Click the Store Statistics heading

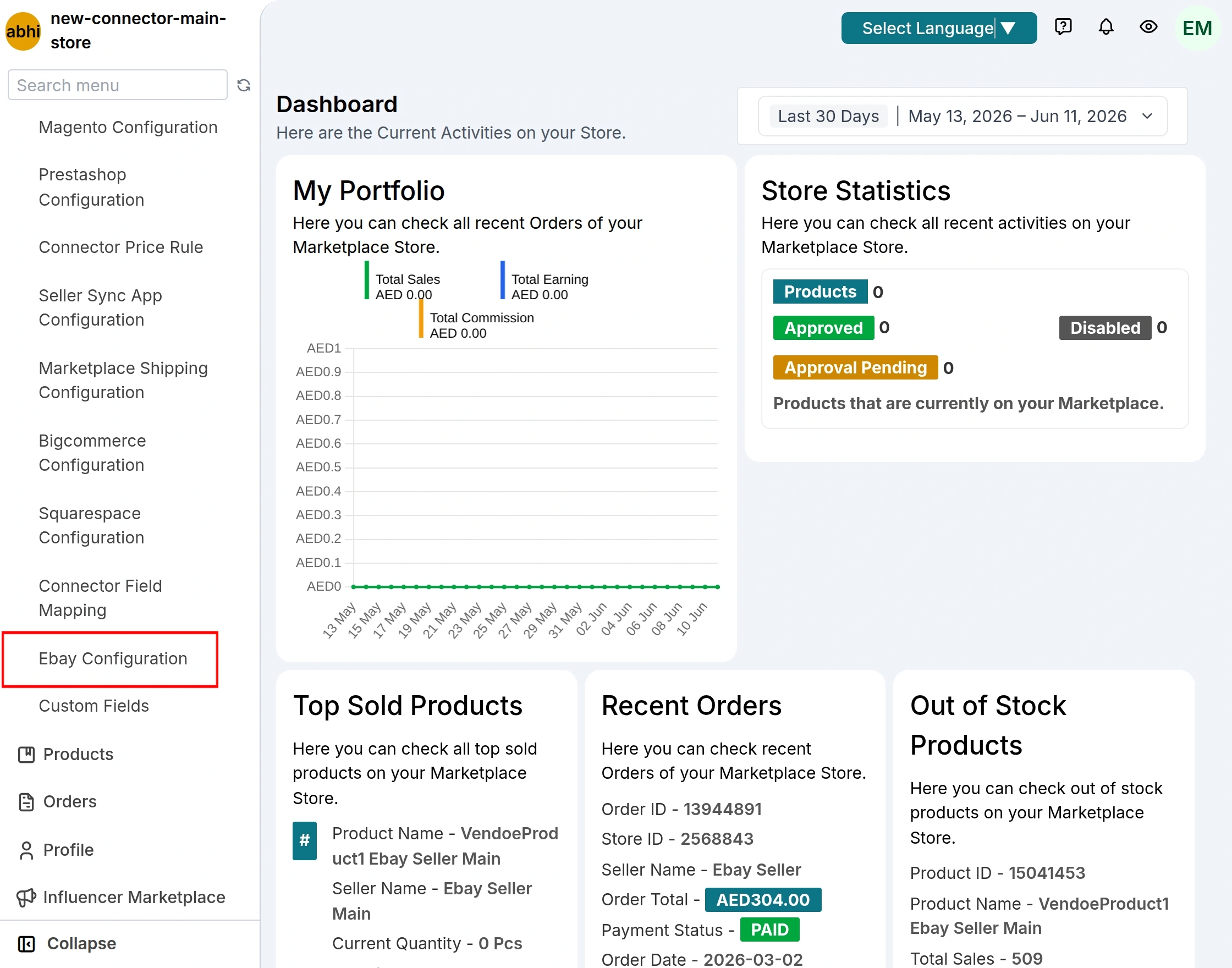855,191
